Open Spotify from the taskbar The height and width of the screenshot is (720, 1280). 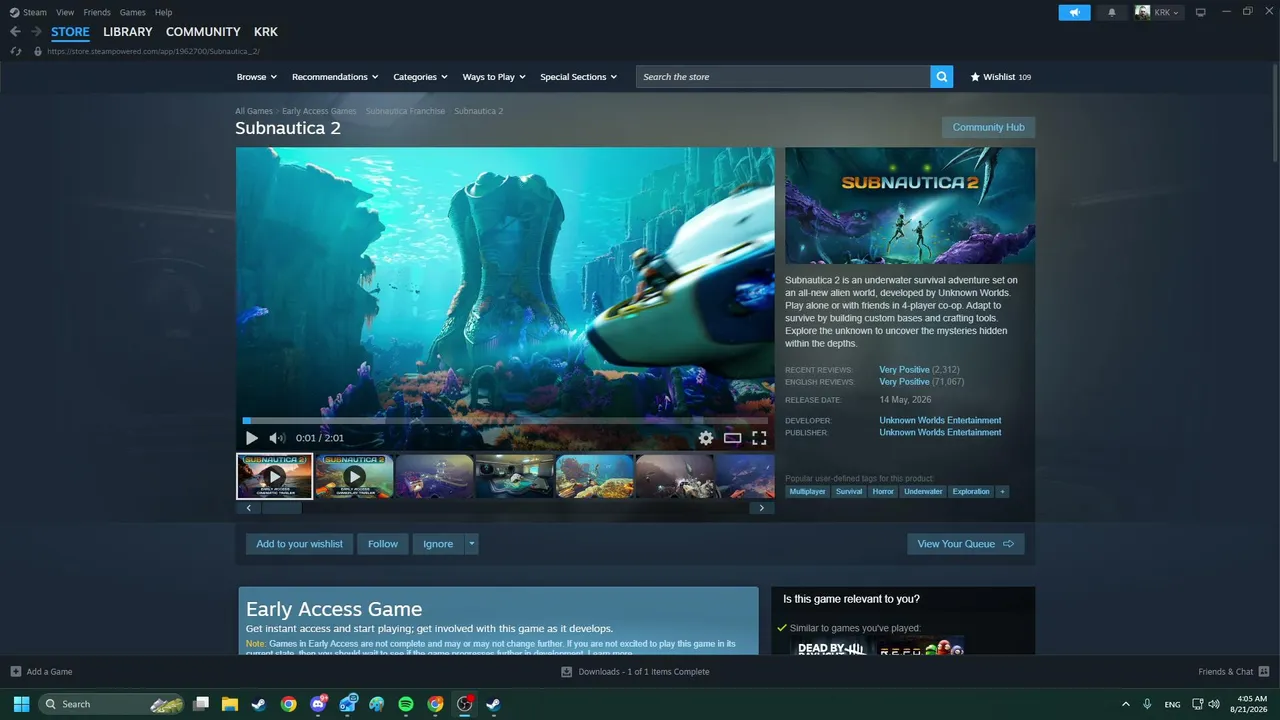(406, 704)
